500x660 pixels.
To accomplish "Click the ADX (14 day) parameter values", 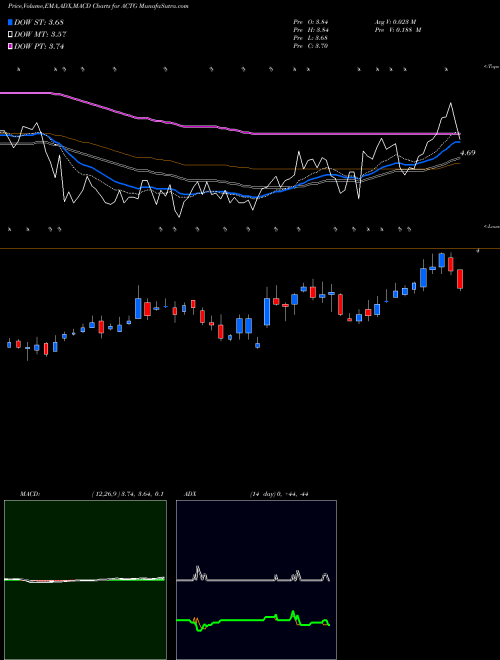I will [x=279, y=494].
